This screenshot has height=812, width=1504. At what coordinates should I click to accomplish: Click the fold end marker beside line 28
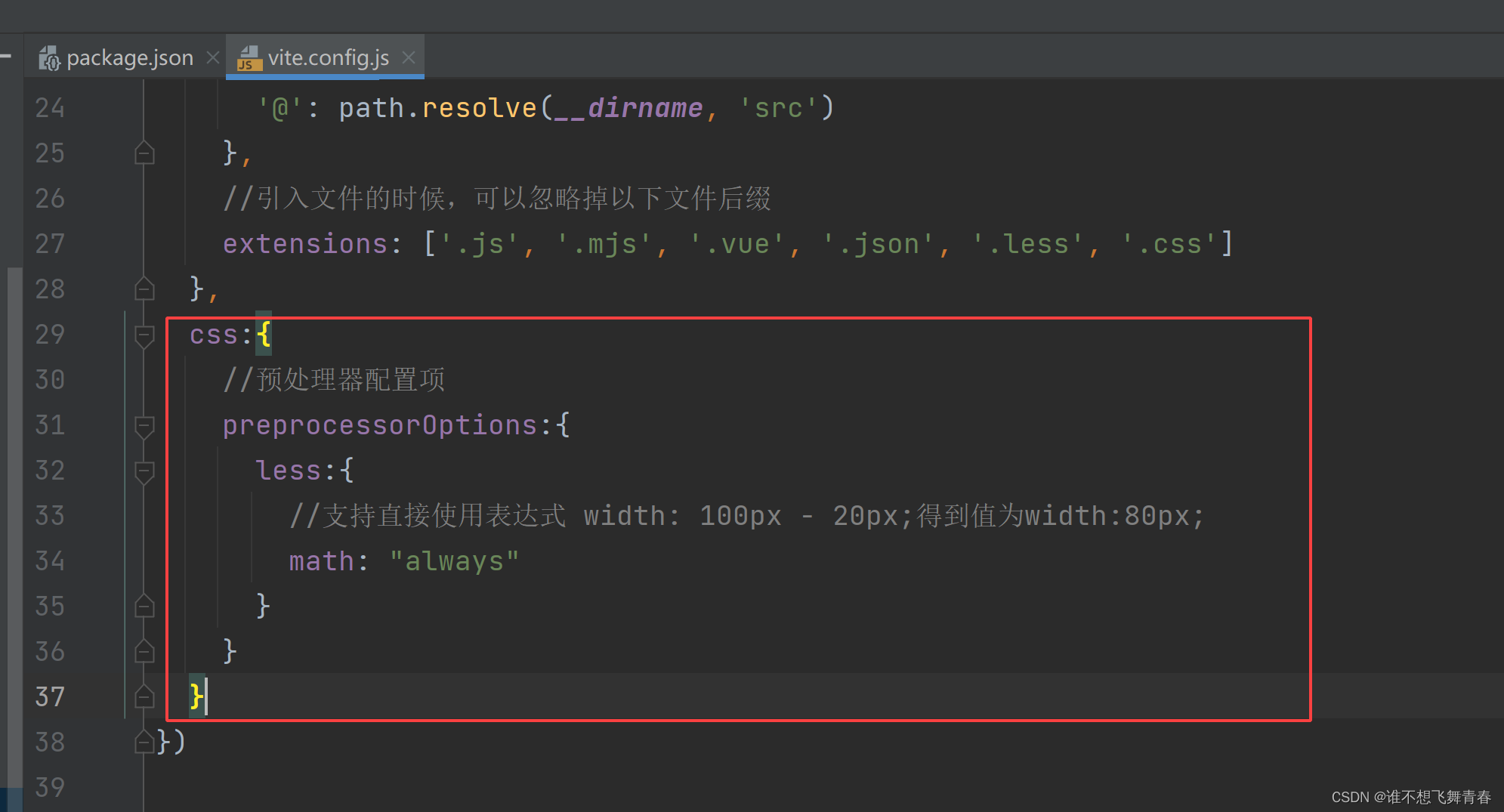[x=144, y=289]
